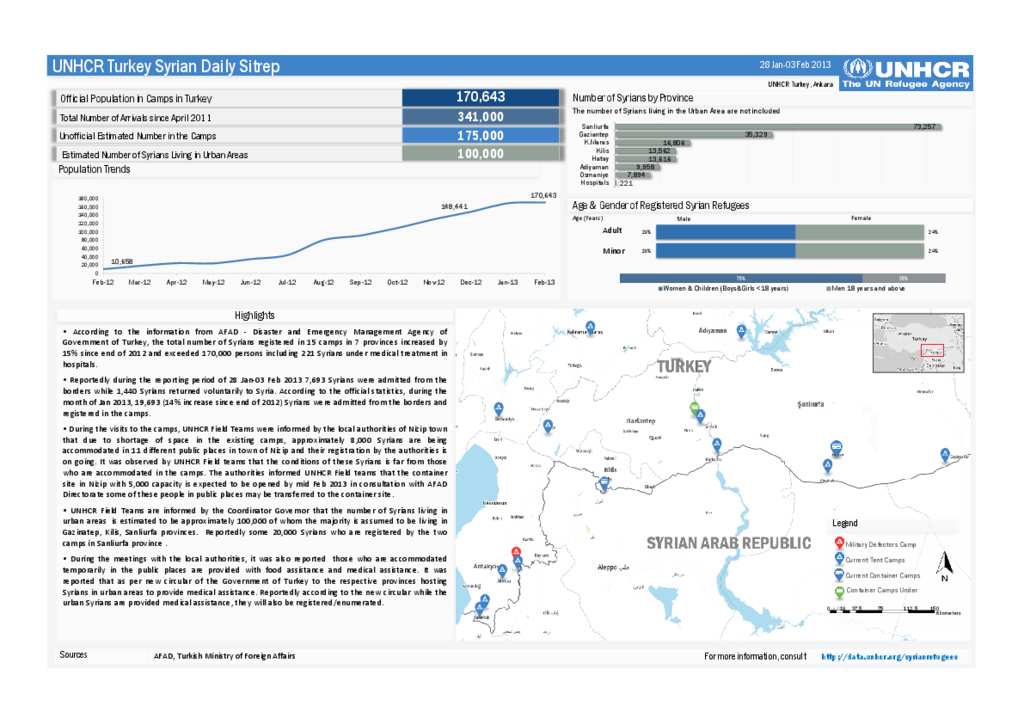Select the container camp pin in Sanliurfa province
This screenshot has height=724, width=1024.
(836, 447)
